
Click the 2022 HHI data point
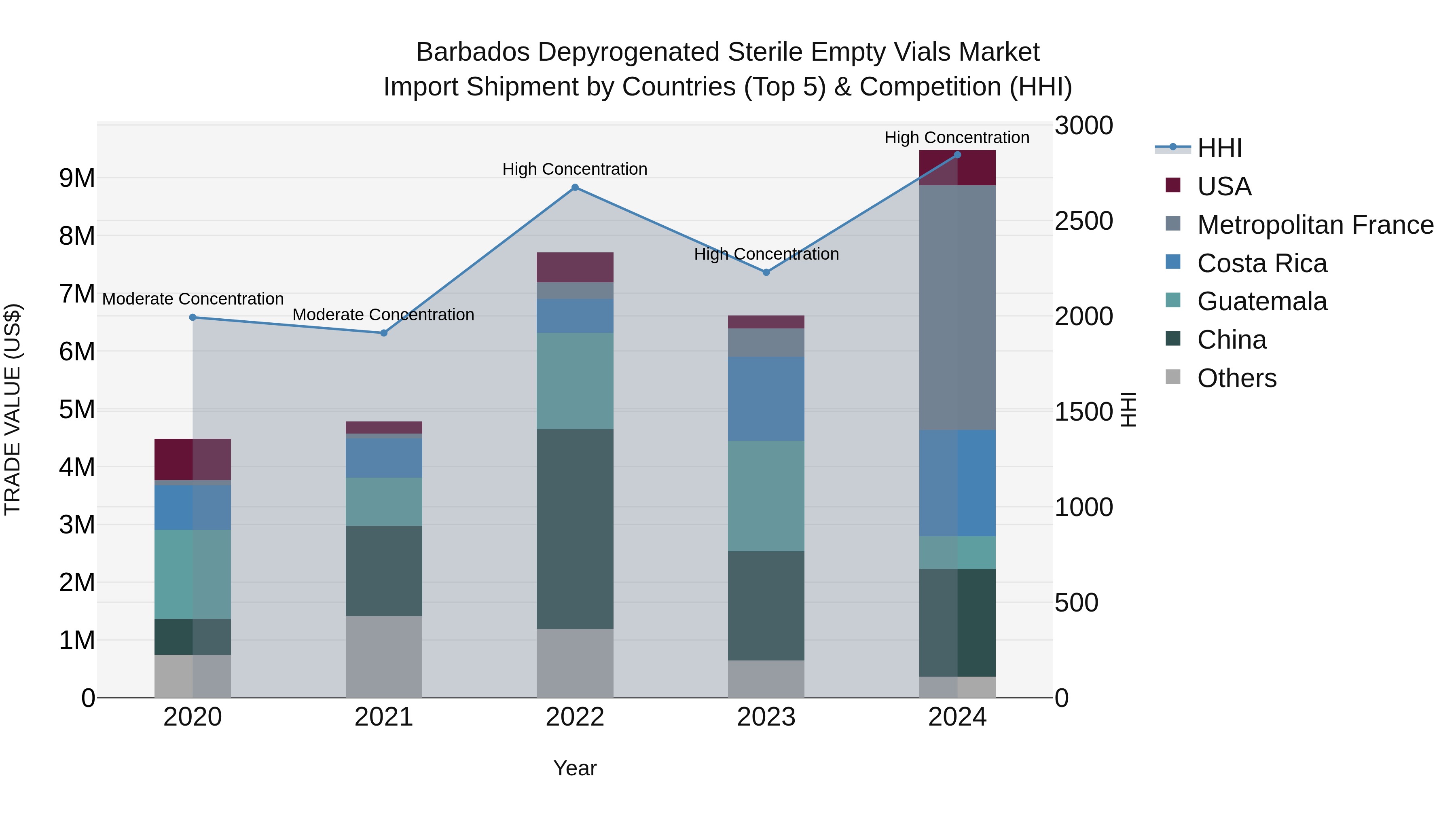pos(575,188)
